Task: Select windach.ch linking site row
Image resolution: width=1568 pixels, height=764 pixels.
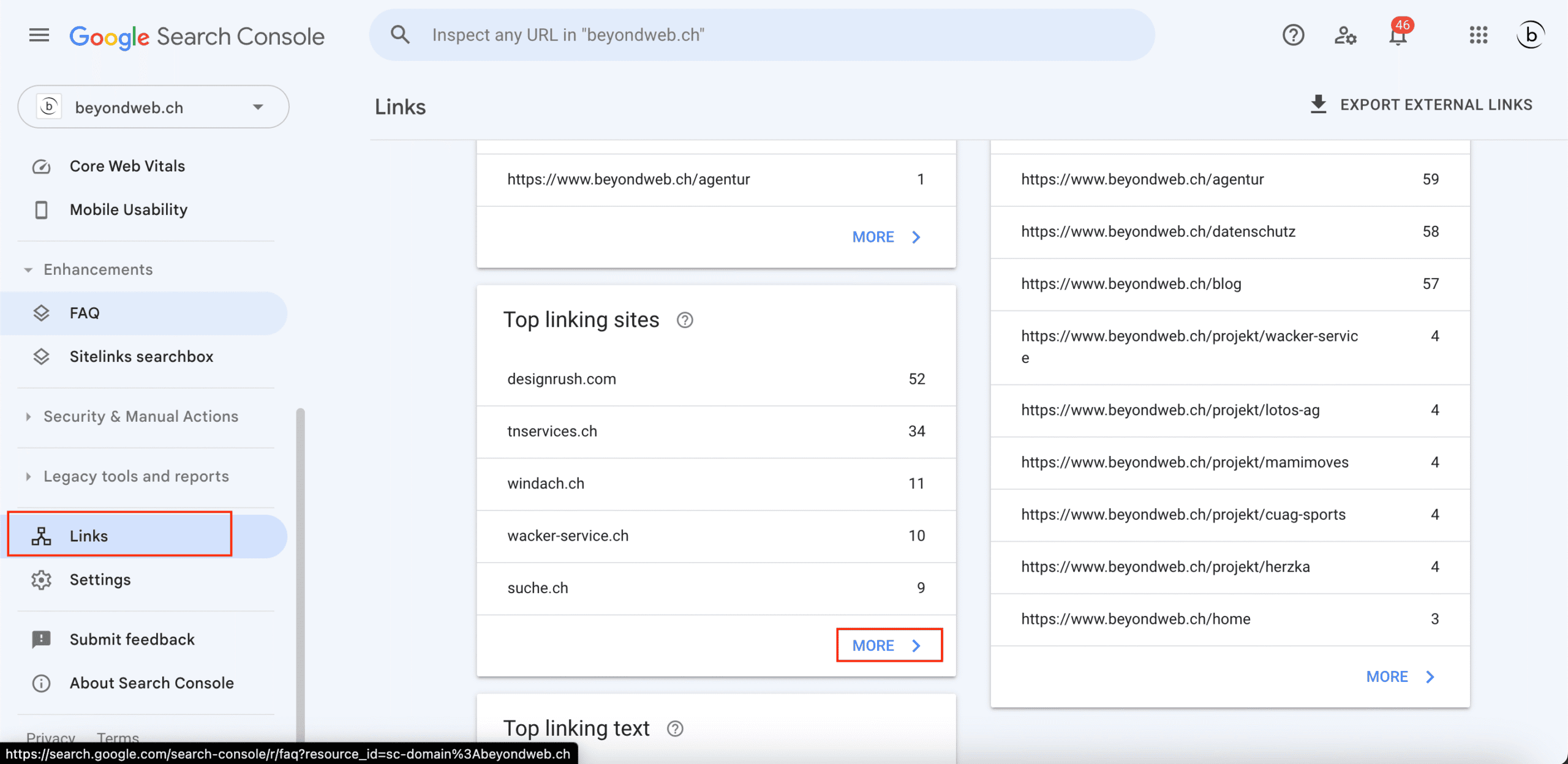Action: 716,484
